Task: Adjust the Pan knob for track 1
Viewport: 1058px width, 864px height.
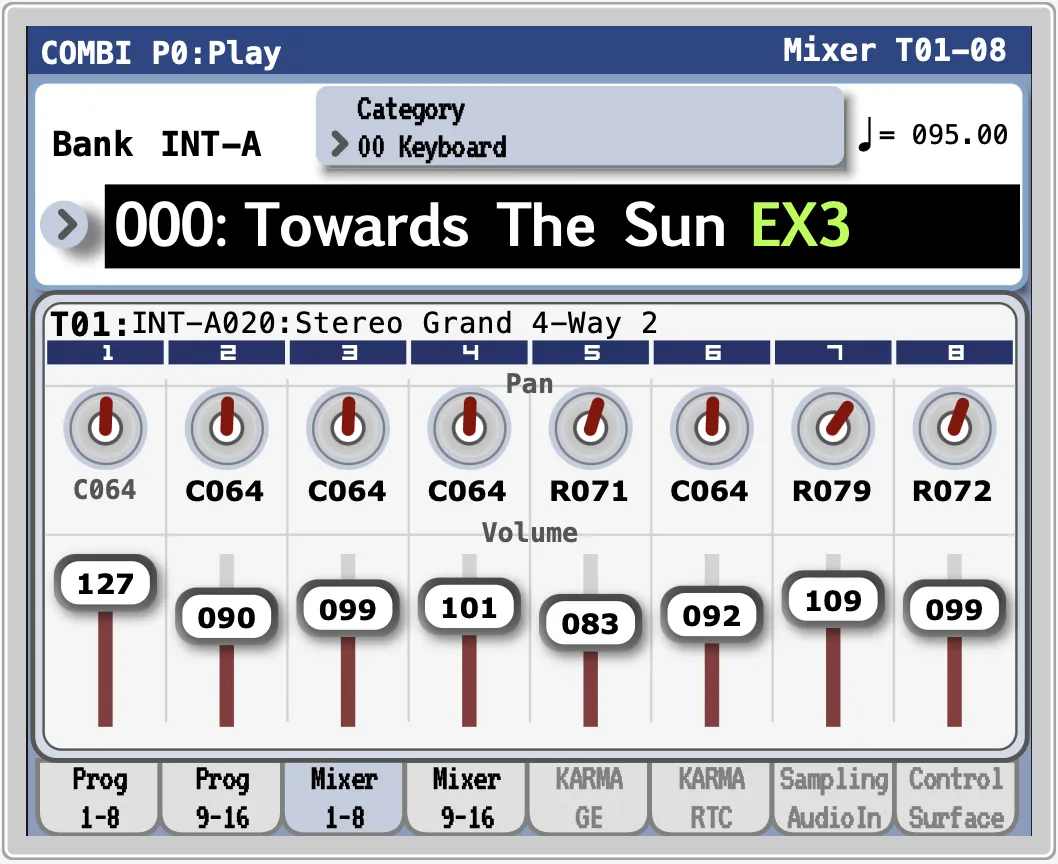Action: [105, 427]
